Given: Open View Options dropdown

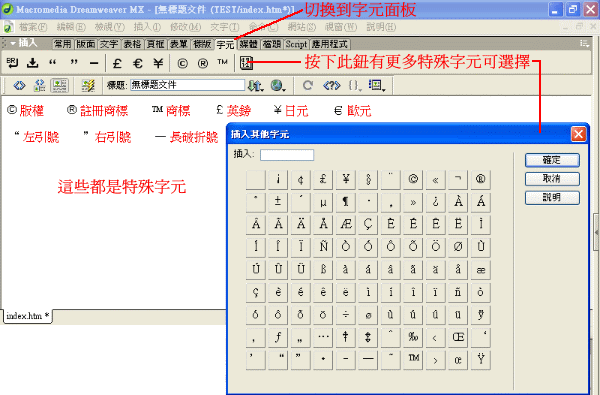Looking at the screenshot, I should (x=377, y=85).
